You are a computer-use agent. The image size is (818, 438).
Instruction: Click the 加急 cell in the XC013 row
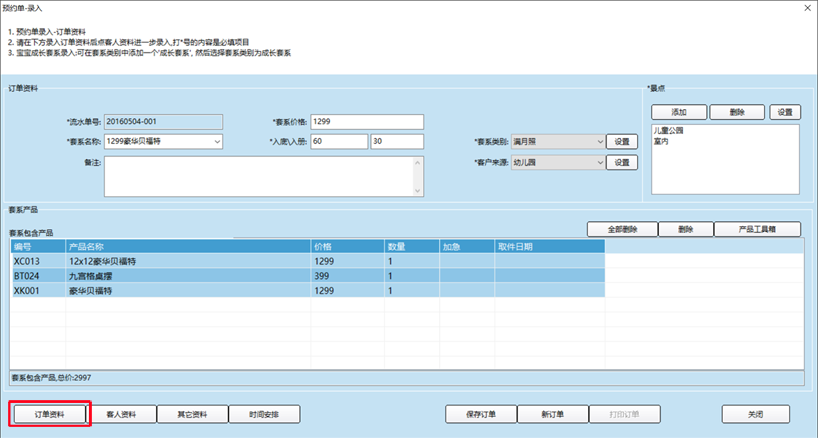[467, 261]
